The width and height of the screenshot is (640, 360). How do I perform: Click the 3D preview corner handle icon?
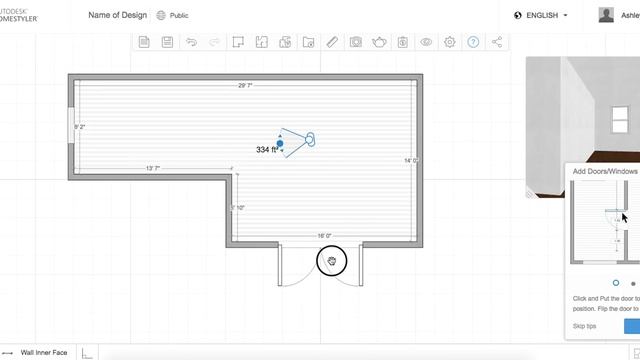pyautogui.click(x=530, y=194)
